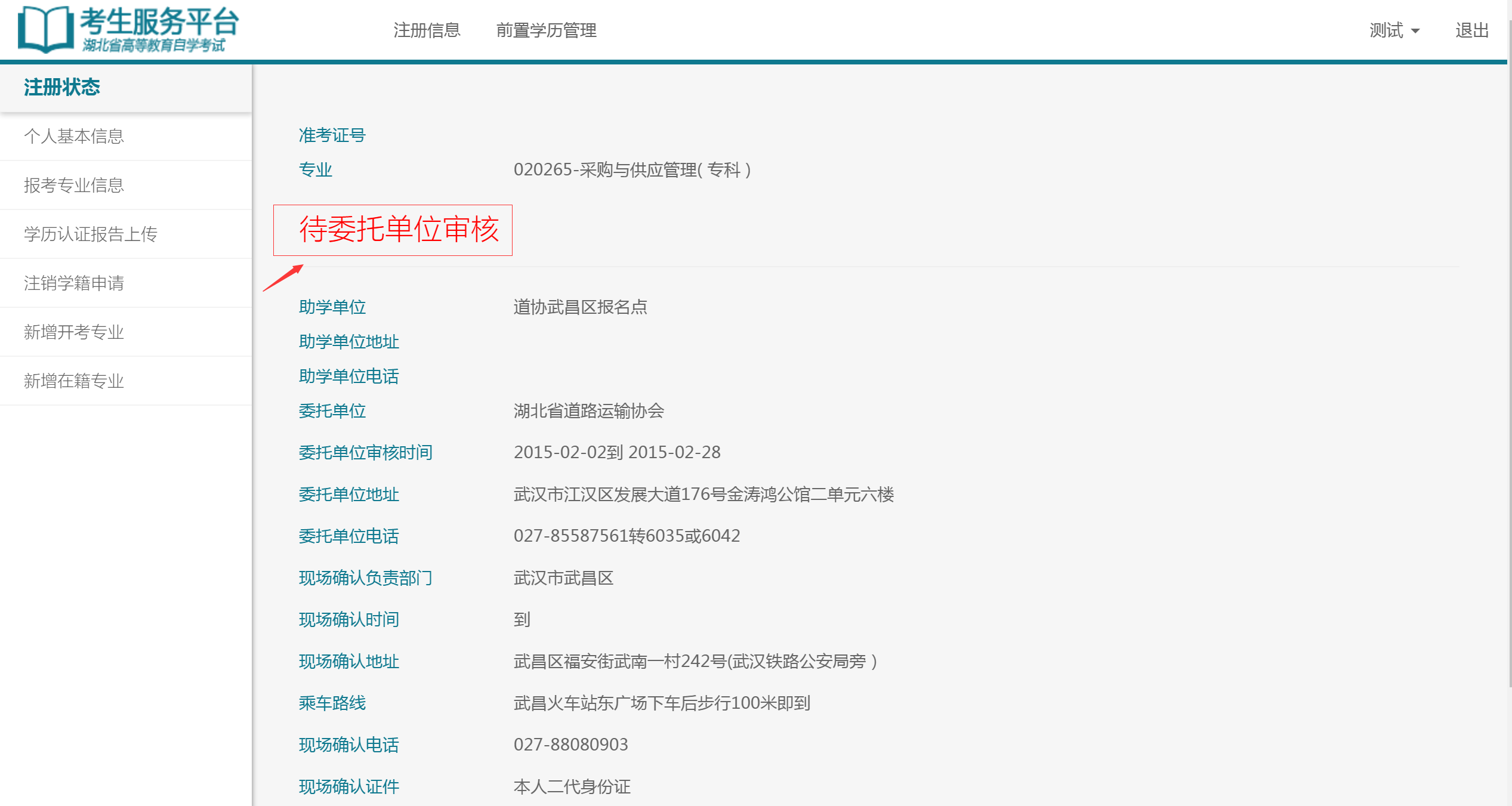Open 报考专业信息 sidebar item

tap(74, 186)
